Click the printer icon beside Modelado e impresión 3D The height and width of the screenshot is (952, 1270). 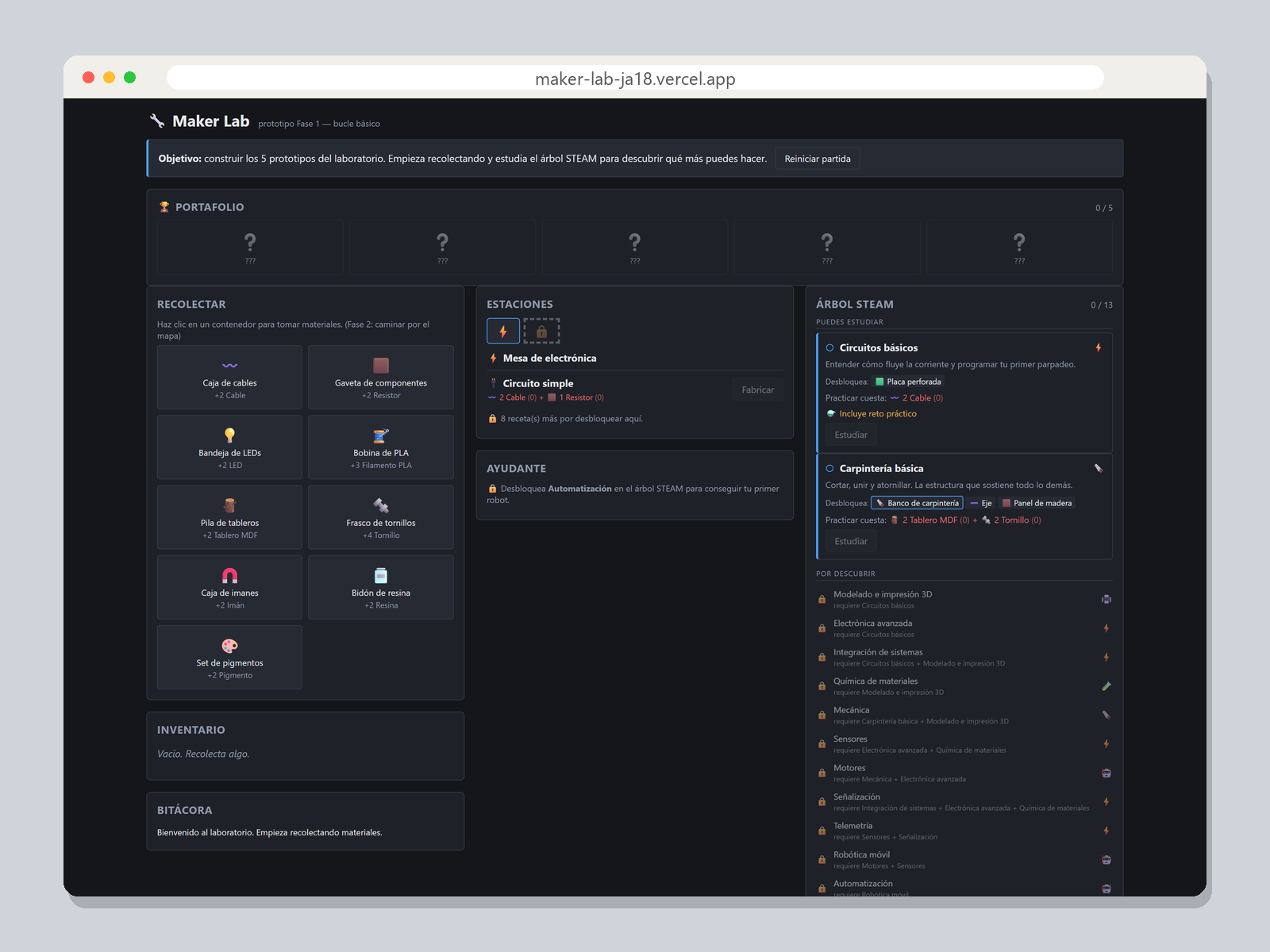(1106, 599)
